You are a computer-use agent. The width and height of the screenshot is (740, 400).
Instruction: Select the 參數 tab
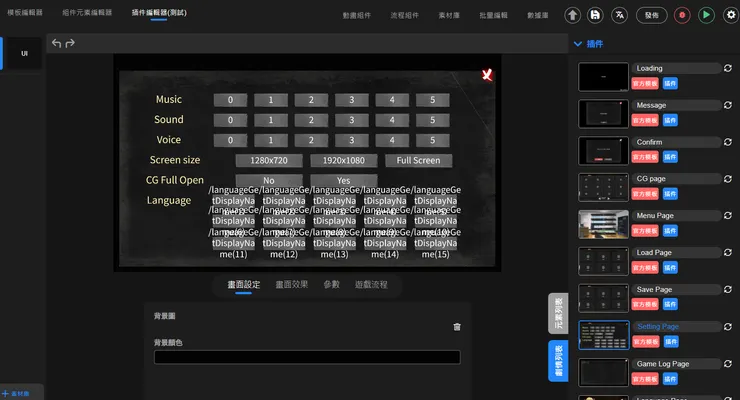tap(331, 284)
